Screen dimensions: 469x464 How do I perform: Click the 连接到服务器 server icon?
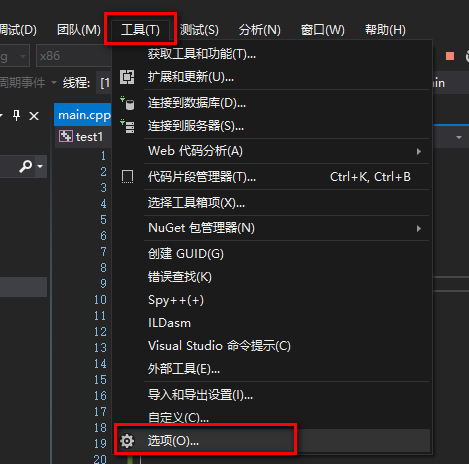[127, 126]
